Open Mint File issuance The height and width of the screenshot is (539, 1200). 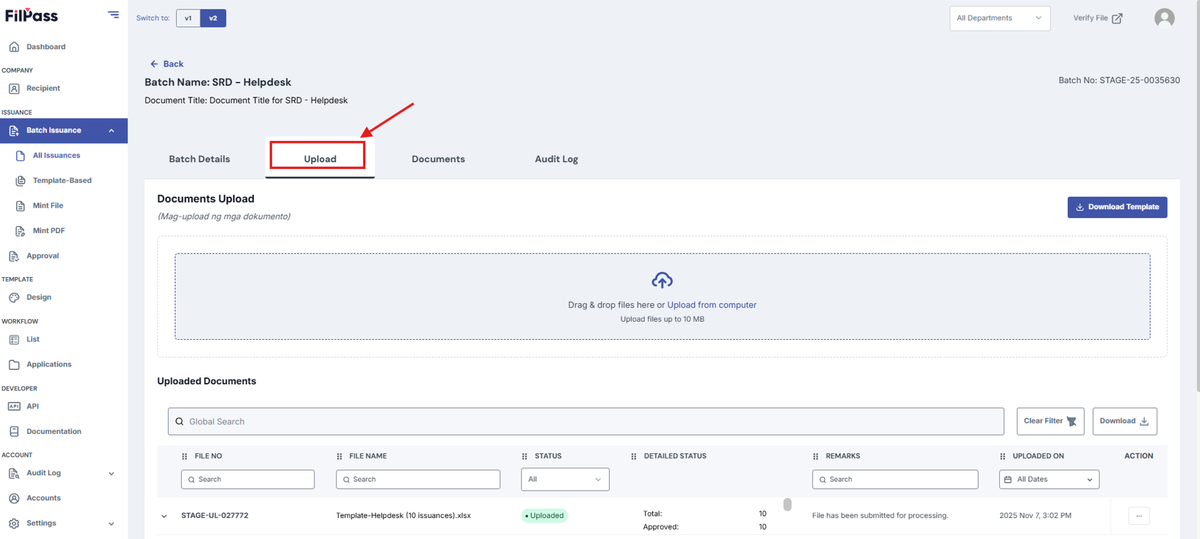(x=48, y=206)
